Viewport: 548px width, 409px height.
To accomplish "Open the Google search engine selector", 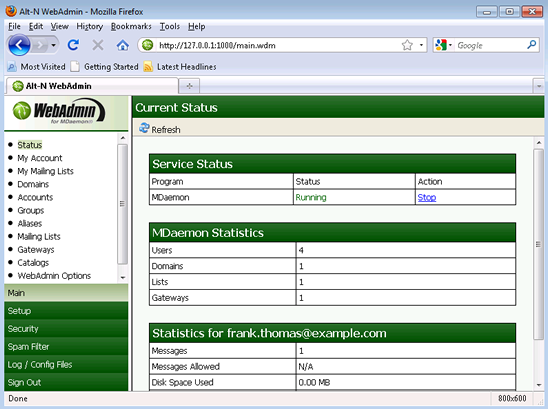I will coord(444,45).
